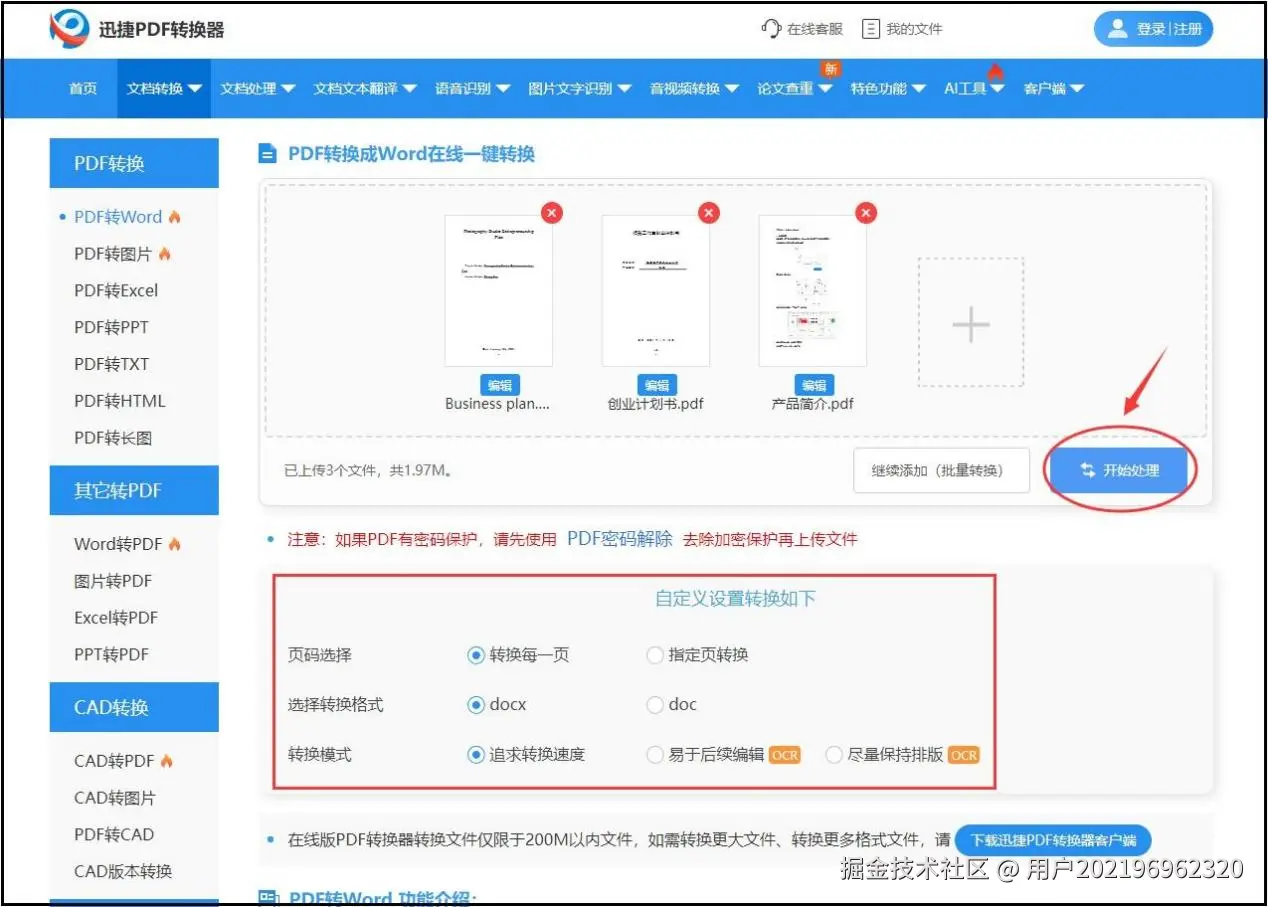The width and height of the screenshot is (1268, 907).
Task: Click the flame icon next to PDF转Word
Action: tap(175, 217)
